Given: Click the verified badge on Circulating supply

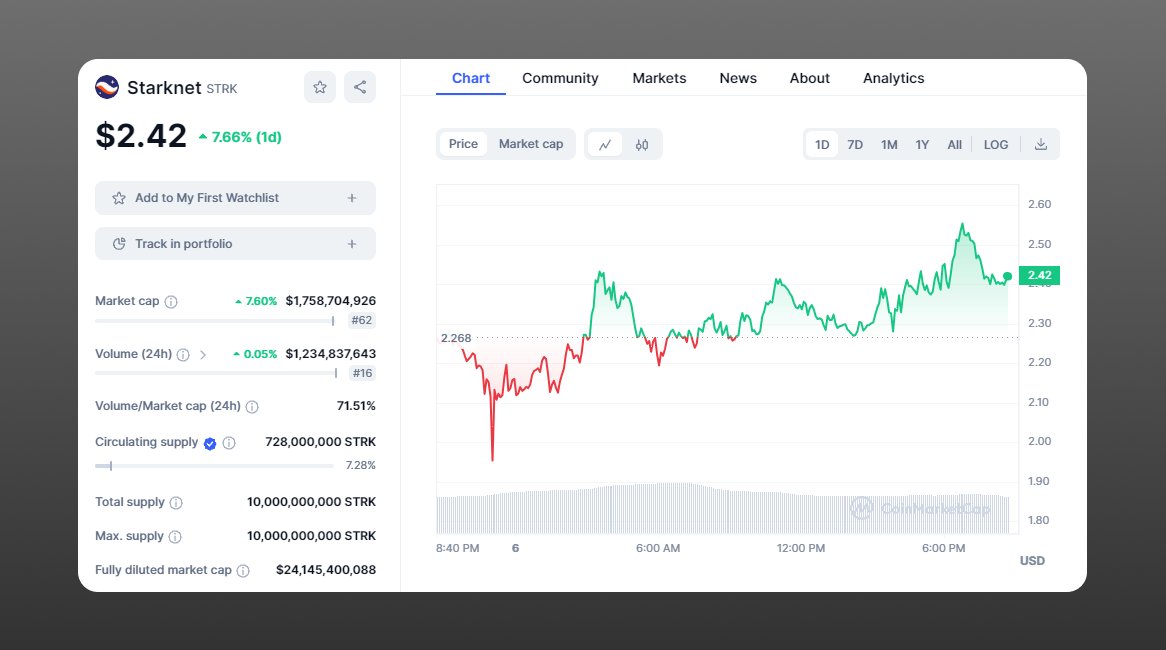Looking at the screenshot, I should (209, 442).
